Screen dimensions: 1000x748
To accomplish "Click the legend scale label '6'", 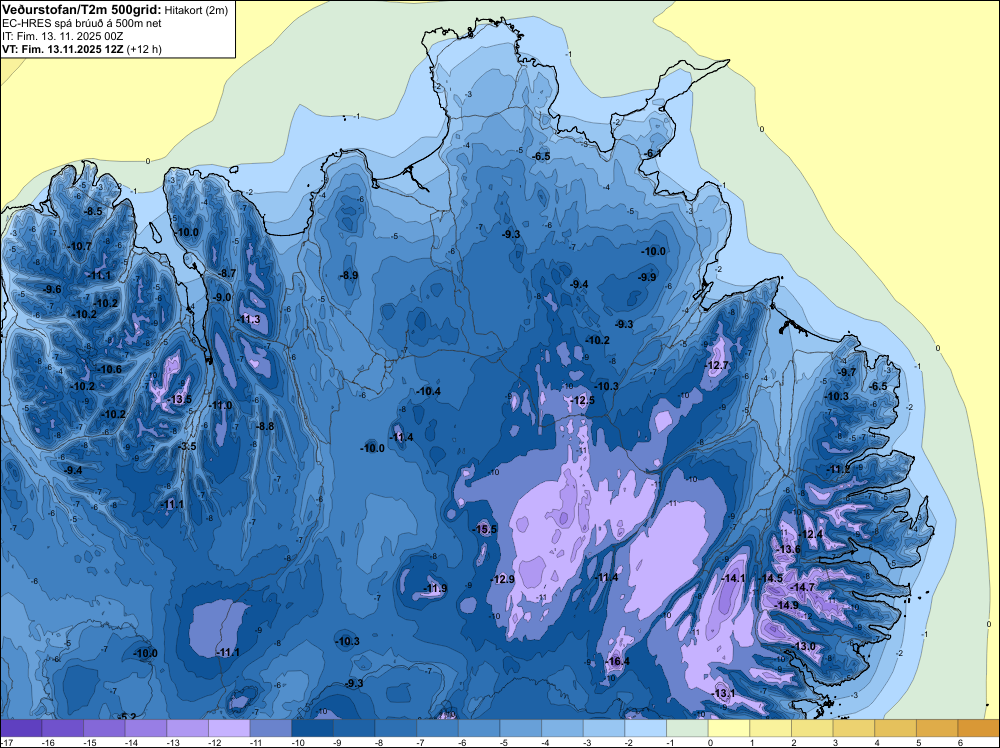I will tap(960, 742).
